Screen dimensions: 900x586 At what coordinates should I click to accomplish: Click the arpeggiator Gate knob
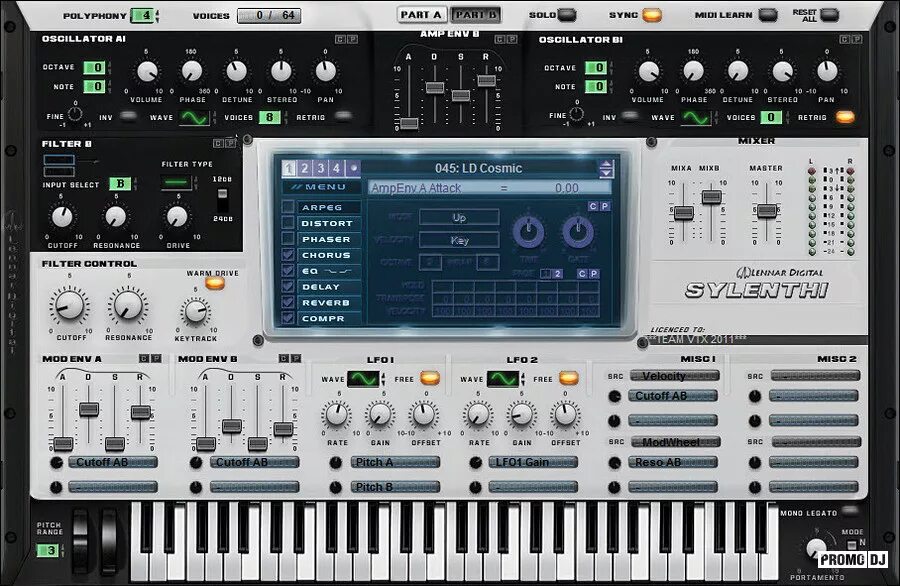[578, 232]
